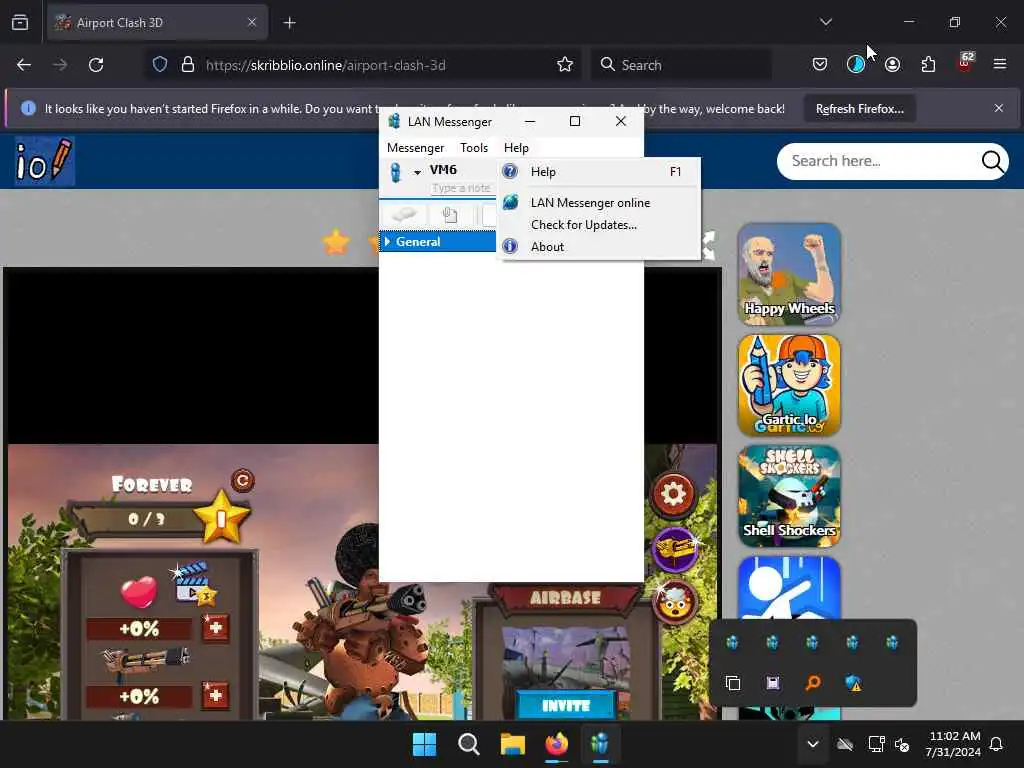Open the Gartic.io game thumbnail
The height and width of the screenshot is (768, 1024).
pos(789,385)
